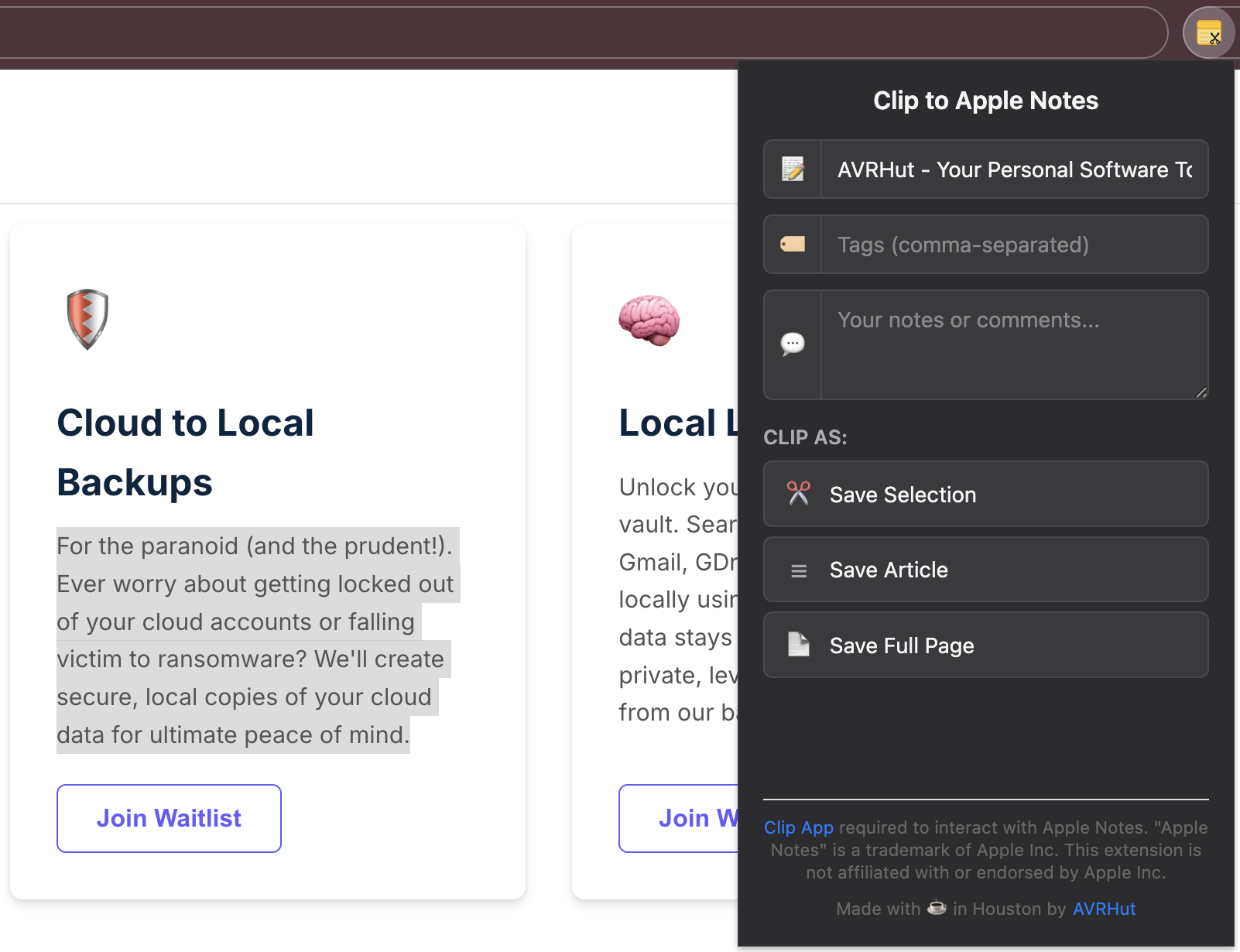Join Waitlist for Cloud to Local Backups
1240x952 pixels.
169,818
